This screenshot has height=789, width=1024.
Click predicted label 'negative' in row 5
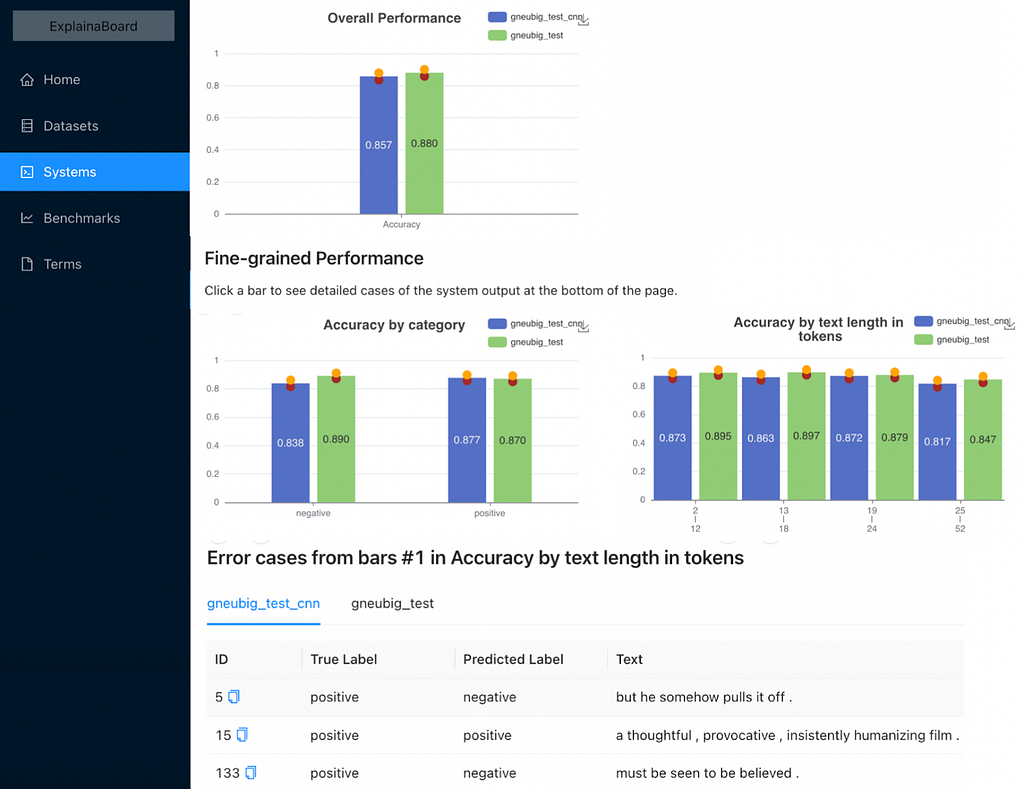pos(490,697)
